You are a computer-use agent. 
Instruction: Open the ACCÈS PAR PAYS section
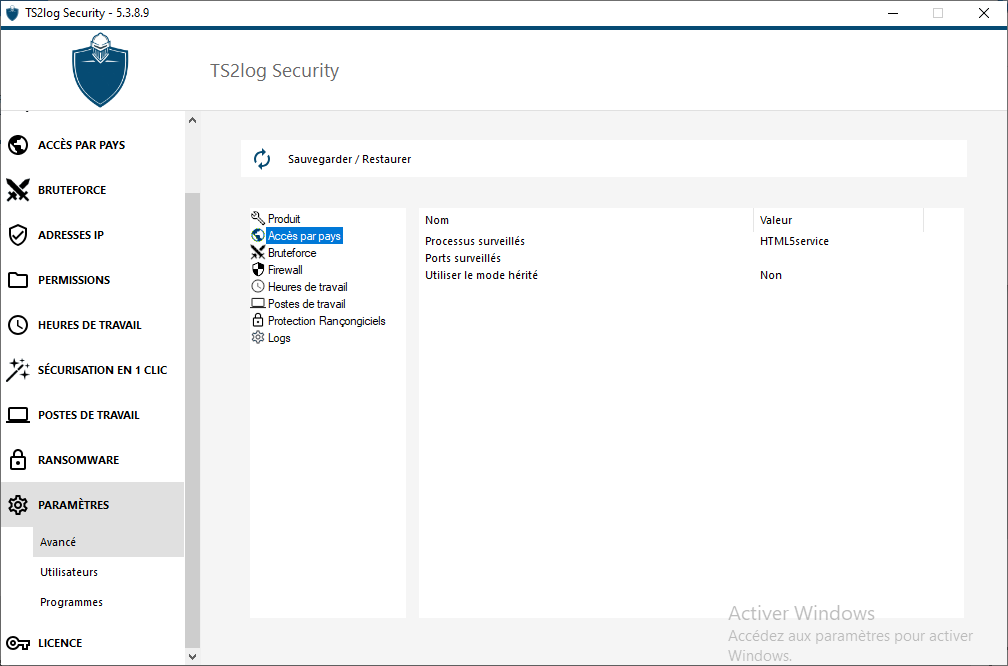click(x=82, y=145)
